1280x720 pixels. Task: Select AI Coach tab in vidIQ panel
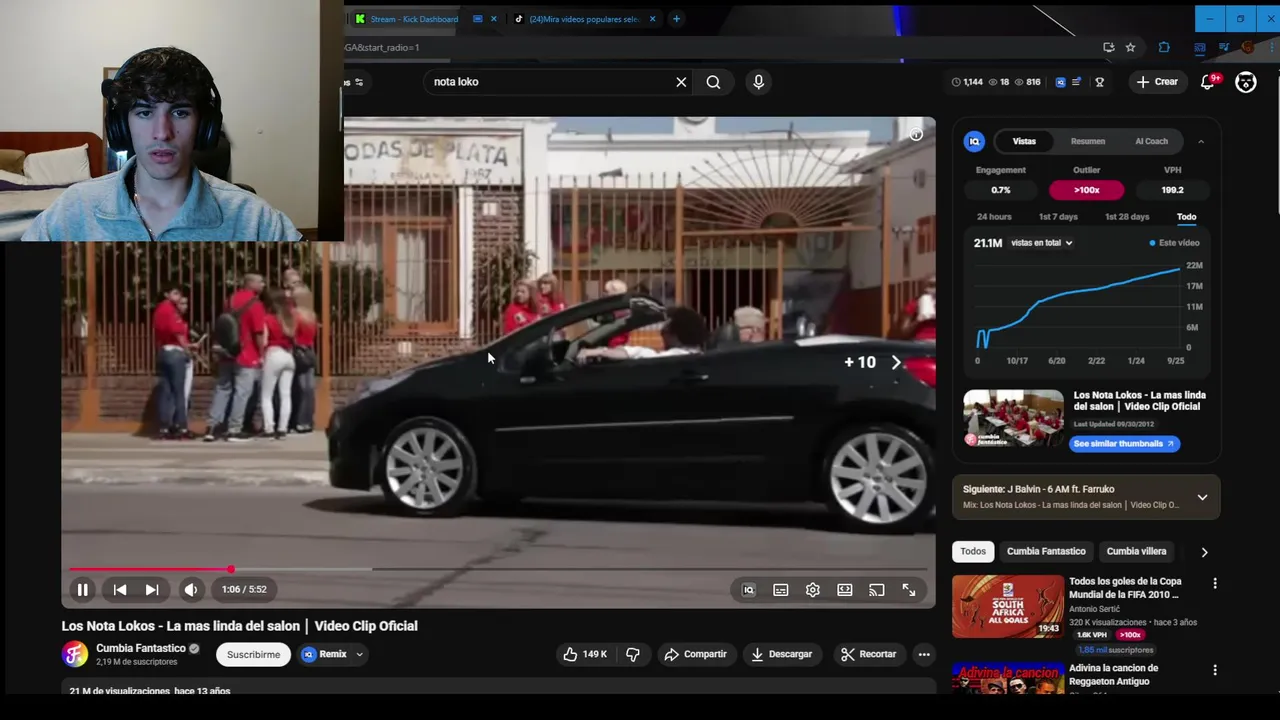click(1151, 141)
